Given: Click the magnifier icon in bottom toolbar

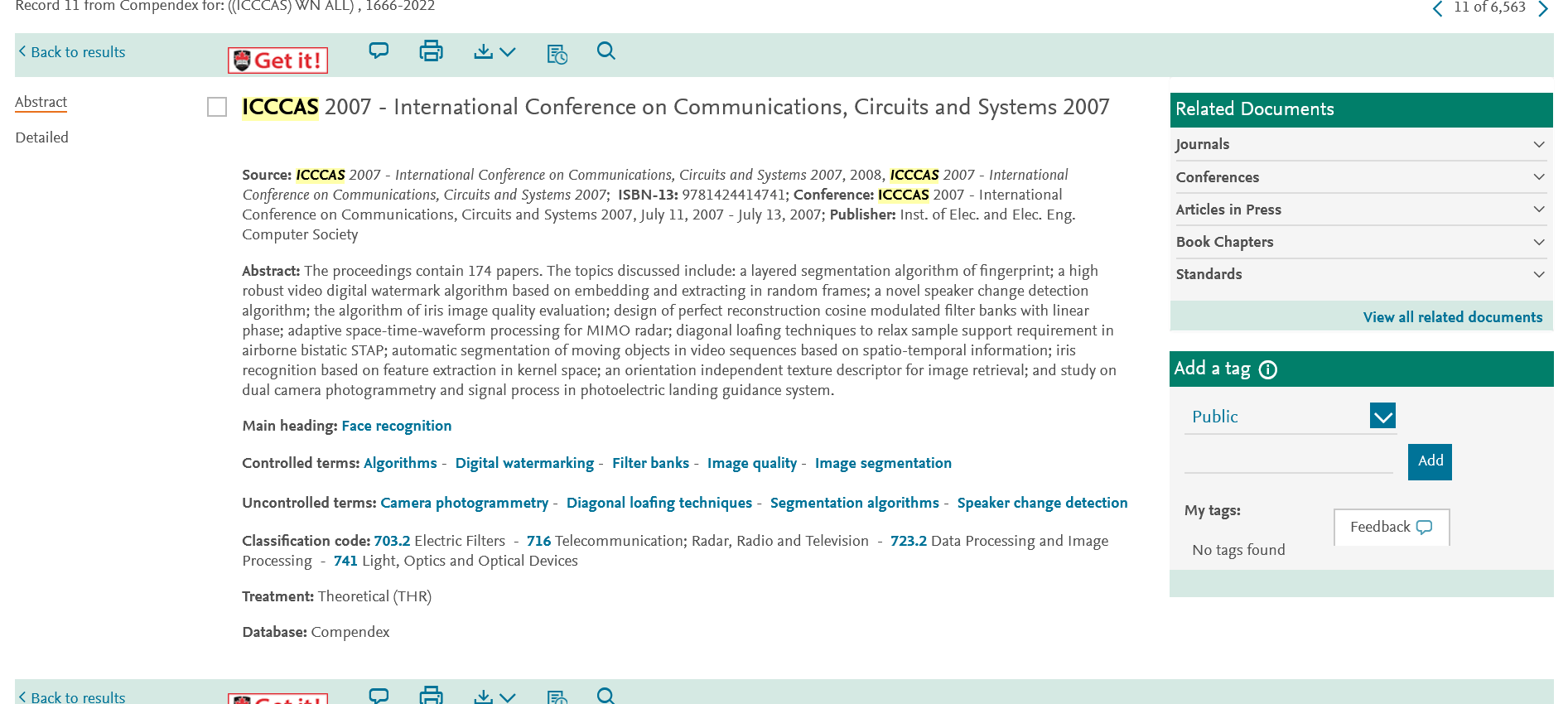Looking at the screenshot, I should point(606,696).
